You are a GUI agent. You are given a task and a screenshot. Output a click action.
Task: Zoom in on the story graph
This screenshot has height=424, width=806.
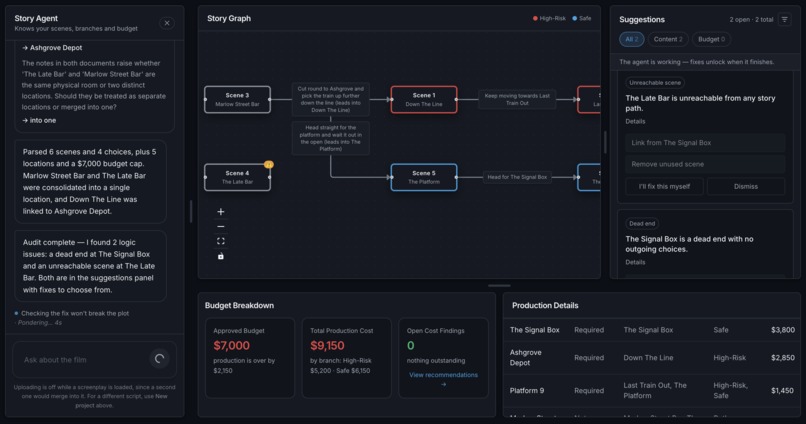click(x=221, y=212)
